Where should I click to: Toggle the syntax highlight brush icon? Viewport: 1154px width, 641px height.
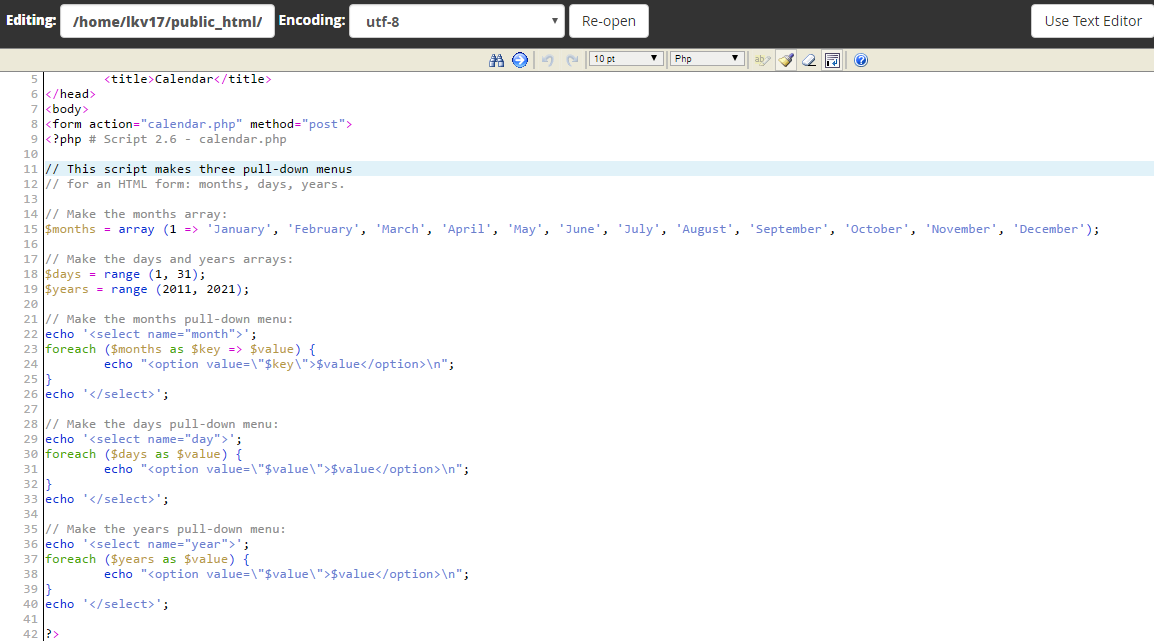786,60
